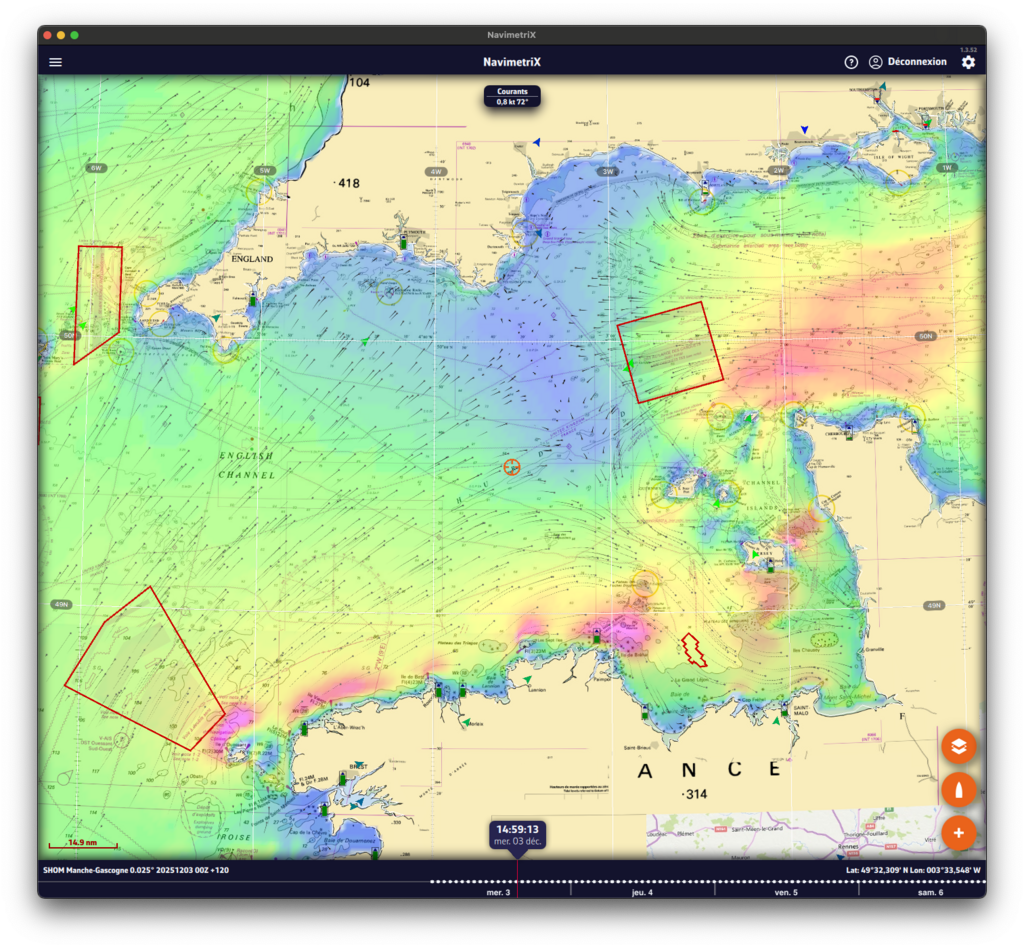Viewport: 1024px width, 948px height.
Task: Jump to jeu. 4 on timeline
Action: (x=643, y=891)
